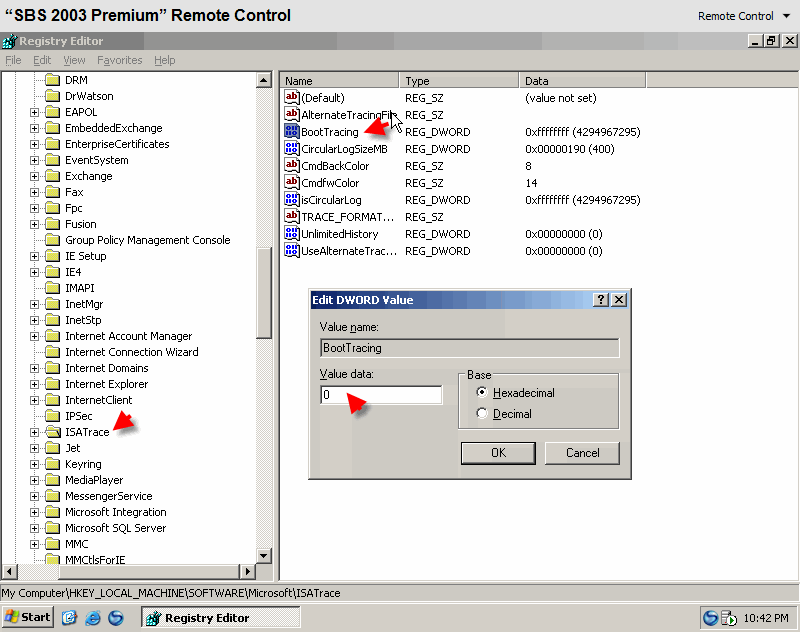800x632 pixels.
Task: Click the tree scroll up arrow
Action: (x=264, y=80)
